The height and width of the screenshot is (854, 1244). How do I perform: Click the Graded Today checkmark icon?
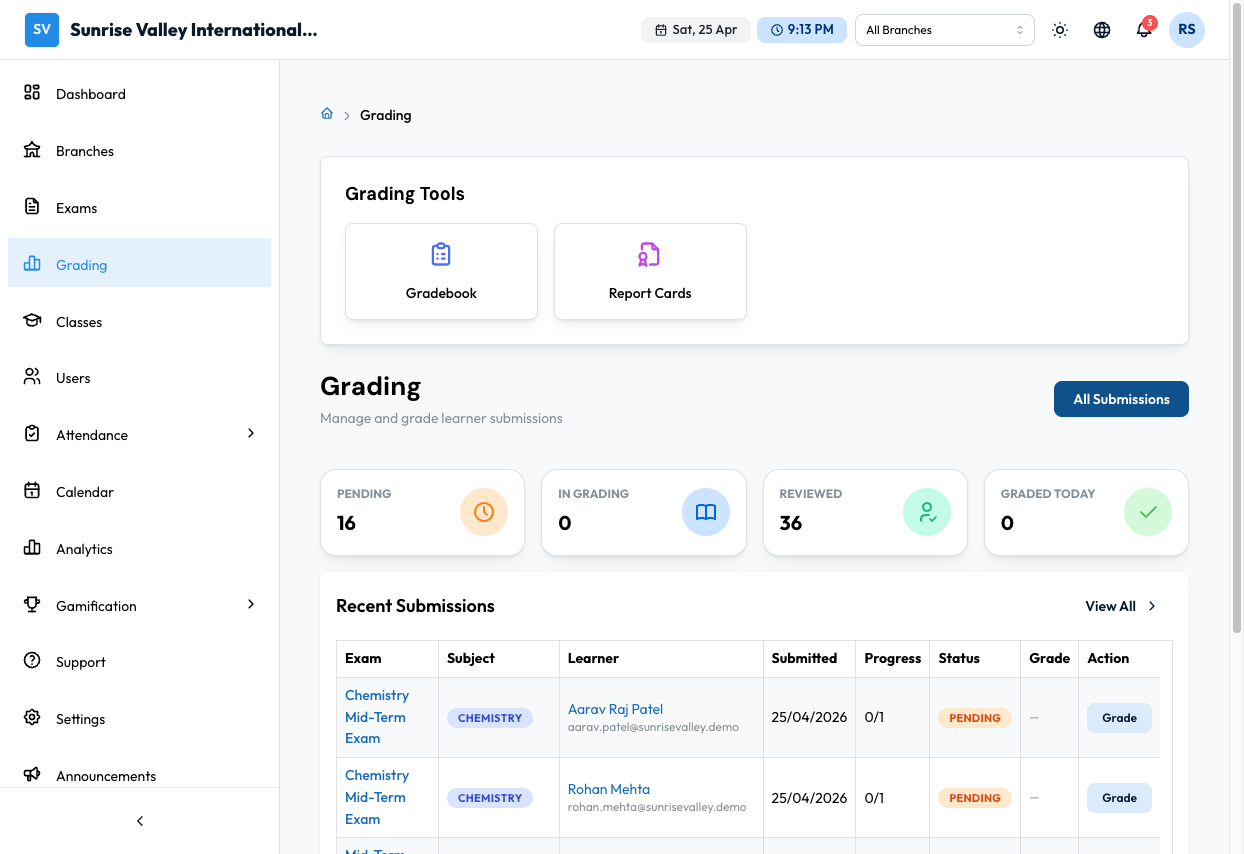[1148, 512]
